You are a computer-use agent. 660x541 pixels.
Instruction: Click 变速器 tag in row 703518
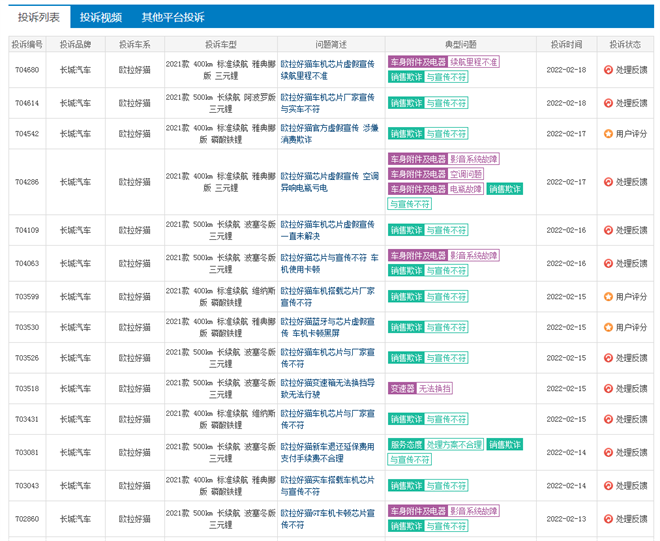tap(402, 389)
